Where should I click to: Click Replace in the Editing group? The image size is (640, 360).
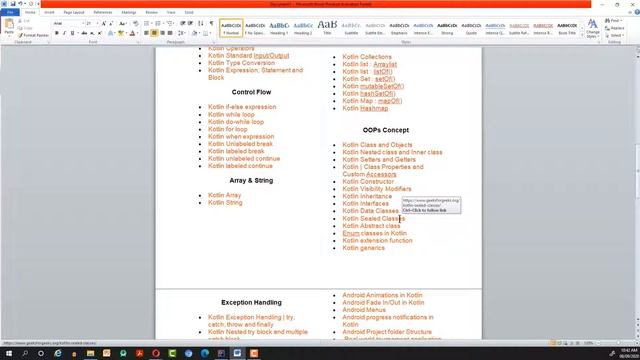(615, 28)
